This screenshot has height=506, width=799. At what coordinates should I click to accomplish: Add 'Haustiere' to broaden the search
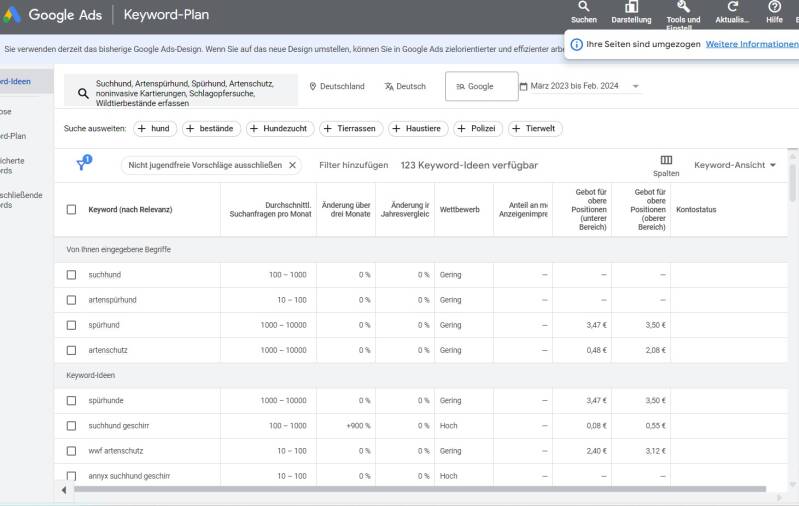[418, 128]
